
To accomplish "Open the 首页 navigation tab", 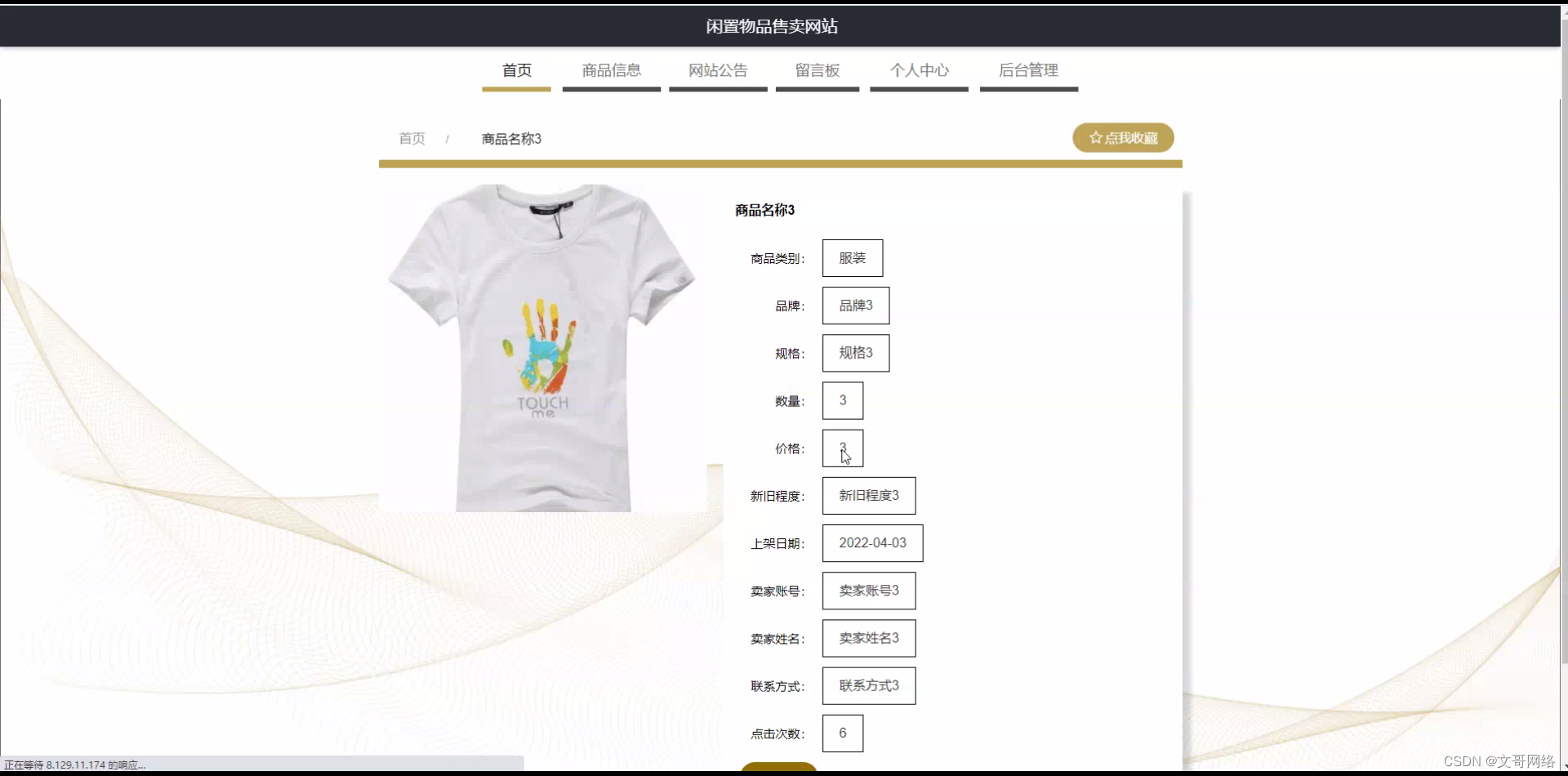I will coord(515,70).
